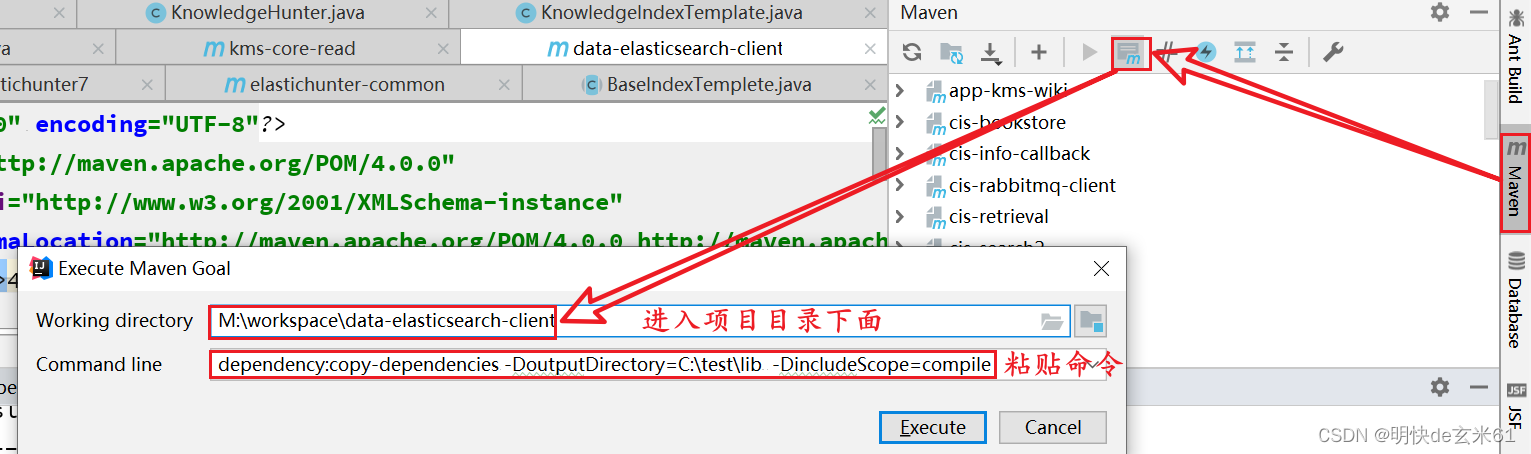Screen dimensions: 1531x454
Task: Close the elastichunter-common tab
Action: point(502,84)
